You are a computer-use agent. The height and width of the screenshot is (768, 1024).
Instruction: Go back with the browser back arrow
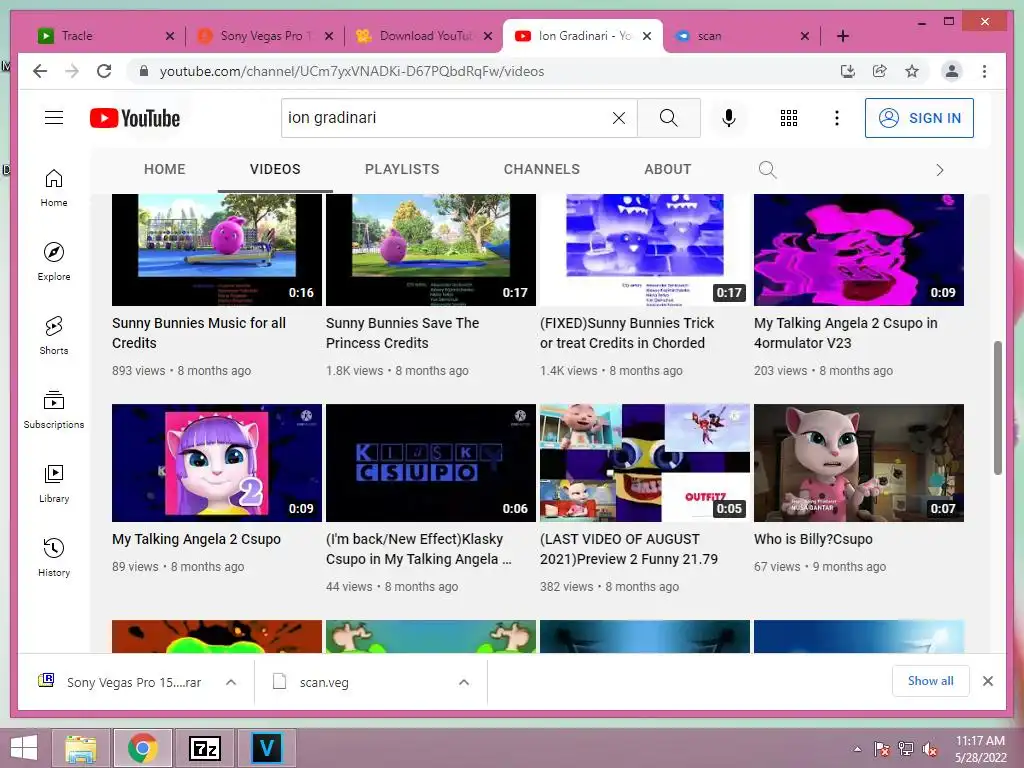click(40, 71)
